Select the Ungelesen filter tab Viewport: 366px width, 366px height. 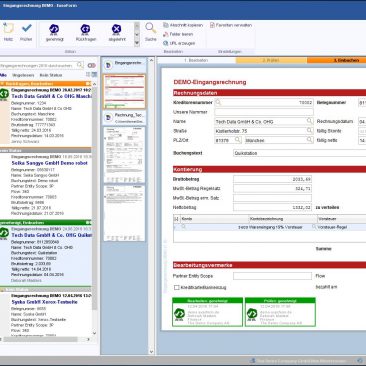tap(23, 75)
